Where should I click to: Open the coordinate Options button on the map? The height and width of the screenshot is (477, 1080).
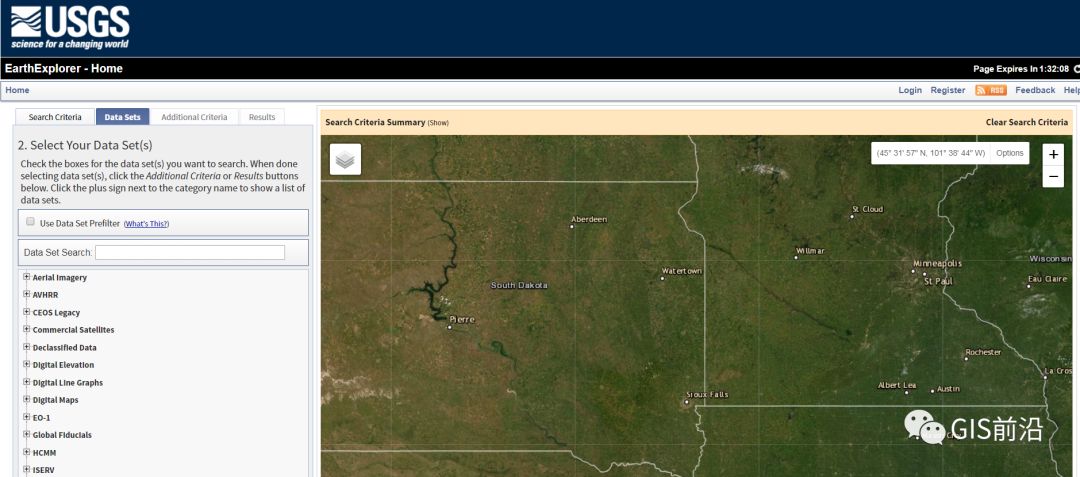coord(1009,153)
